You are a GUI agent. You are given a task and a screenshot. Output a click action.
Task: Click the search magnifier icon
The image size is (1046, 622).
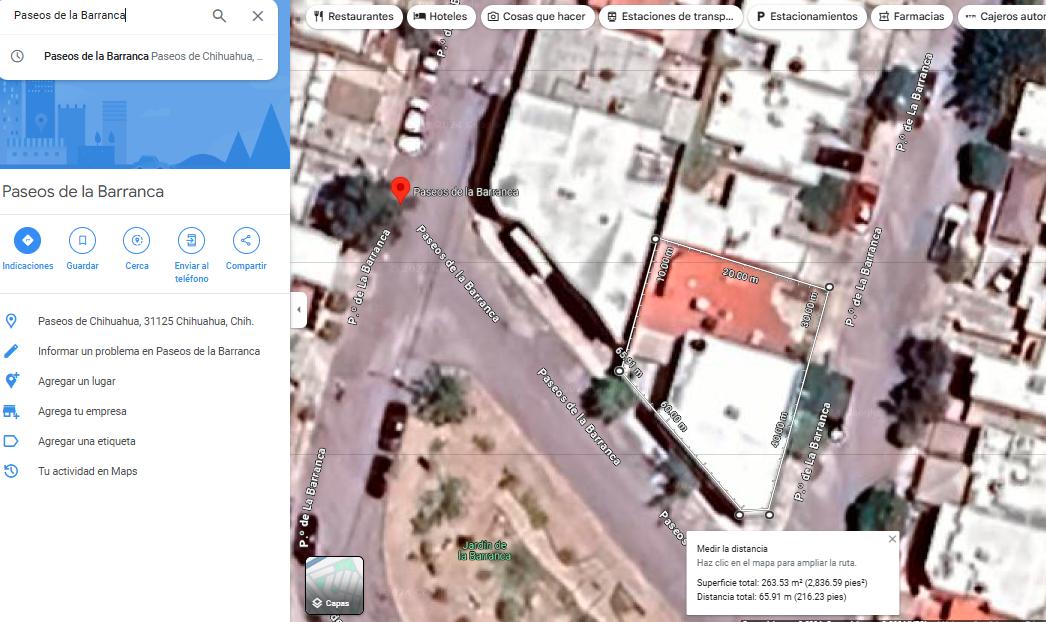[x=219, y=15]
